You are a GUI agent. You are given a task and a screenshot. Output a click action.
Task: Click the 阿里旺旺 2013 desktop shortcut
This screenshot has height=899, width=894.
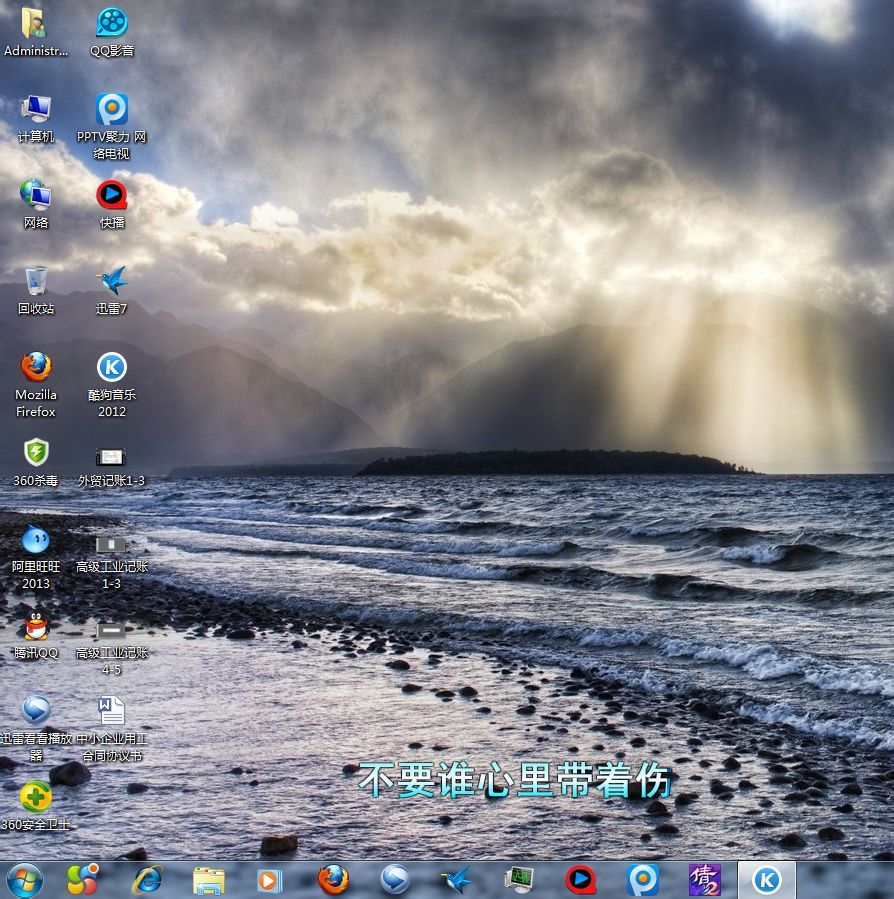tap(36, 556)
